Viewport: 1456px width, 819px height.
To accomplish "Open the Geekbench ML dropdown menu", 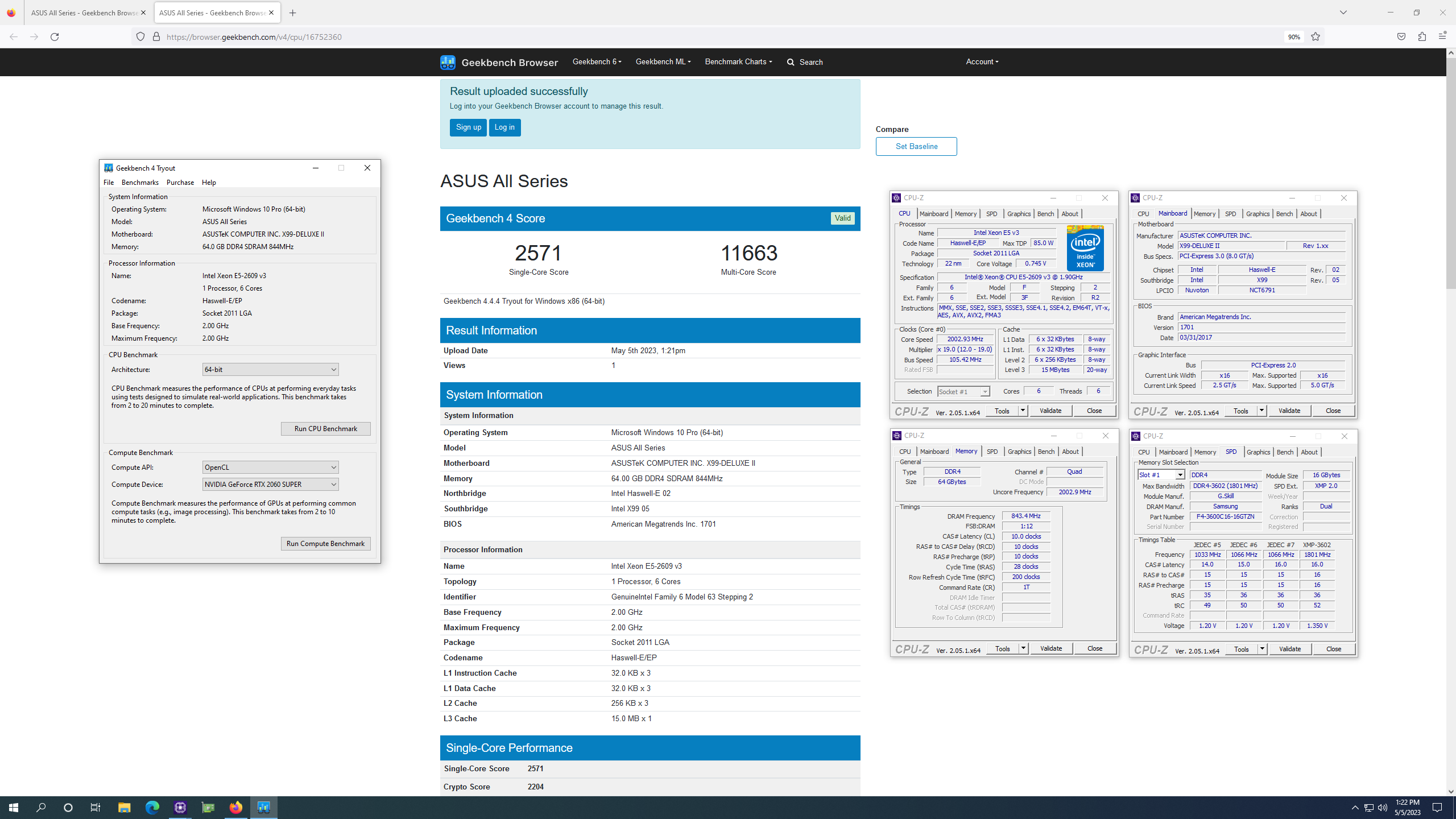I will coord(663,61).
